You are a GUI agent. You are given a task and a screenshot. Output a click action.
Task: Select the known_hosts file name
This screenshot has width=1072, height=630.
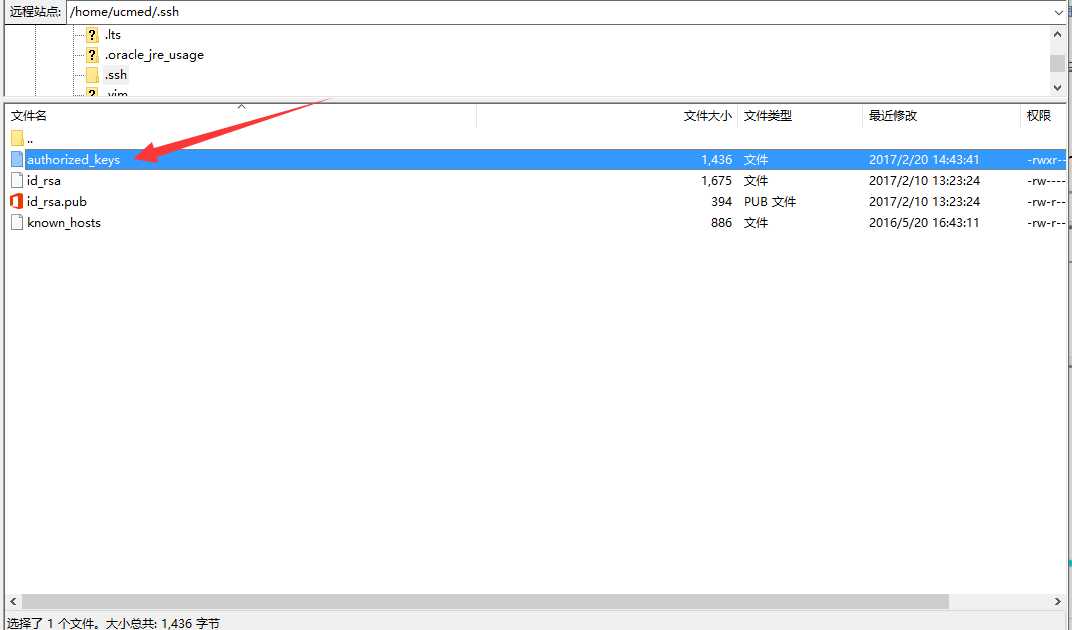(x=64, y=223)
